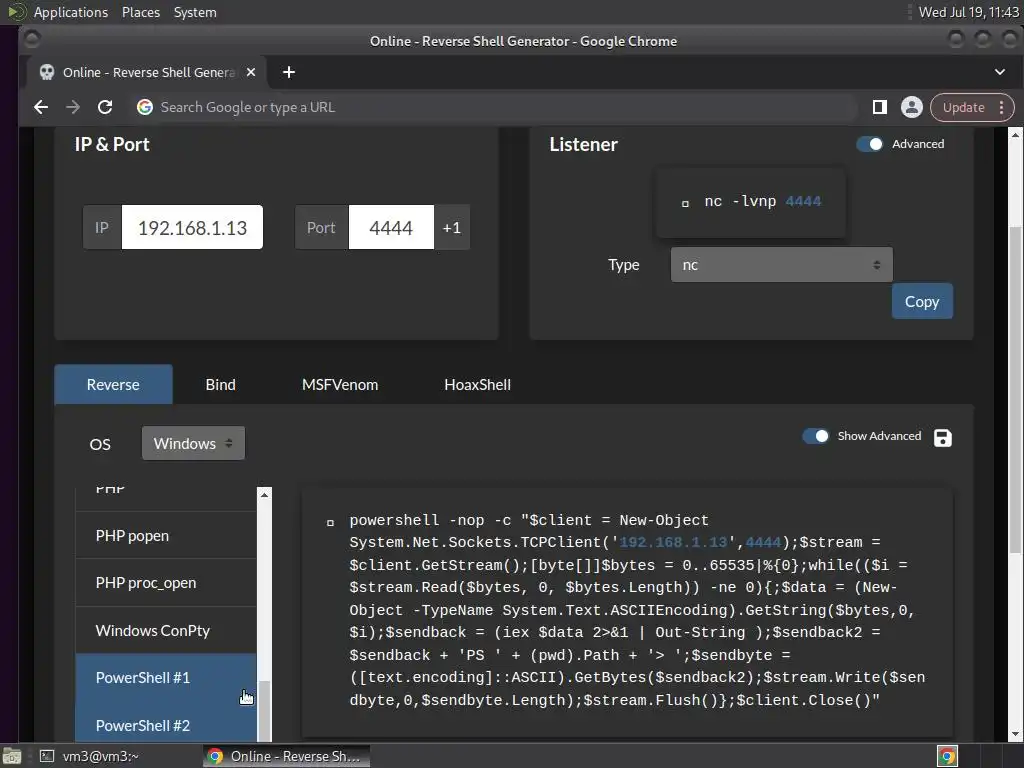Click the page vertical scrollbar thumb
This screenshot has height=768, width=1024.
(x=1014, y=389)
